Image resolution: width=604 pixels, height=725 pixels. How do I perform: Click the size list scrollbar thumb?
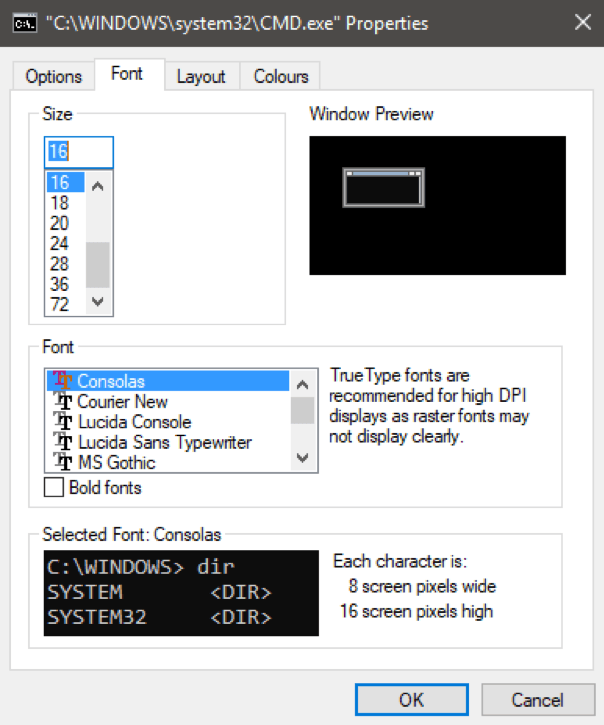coord(98,264)
